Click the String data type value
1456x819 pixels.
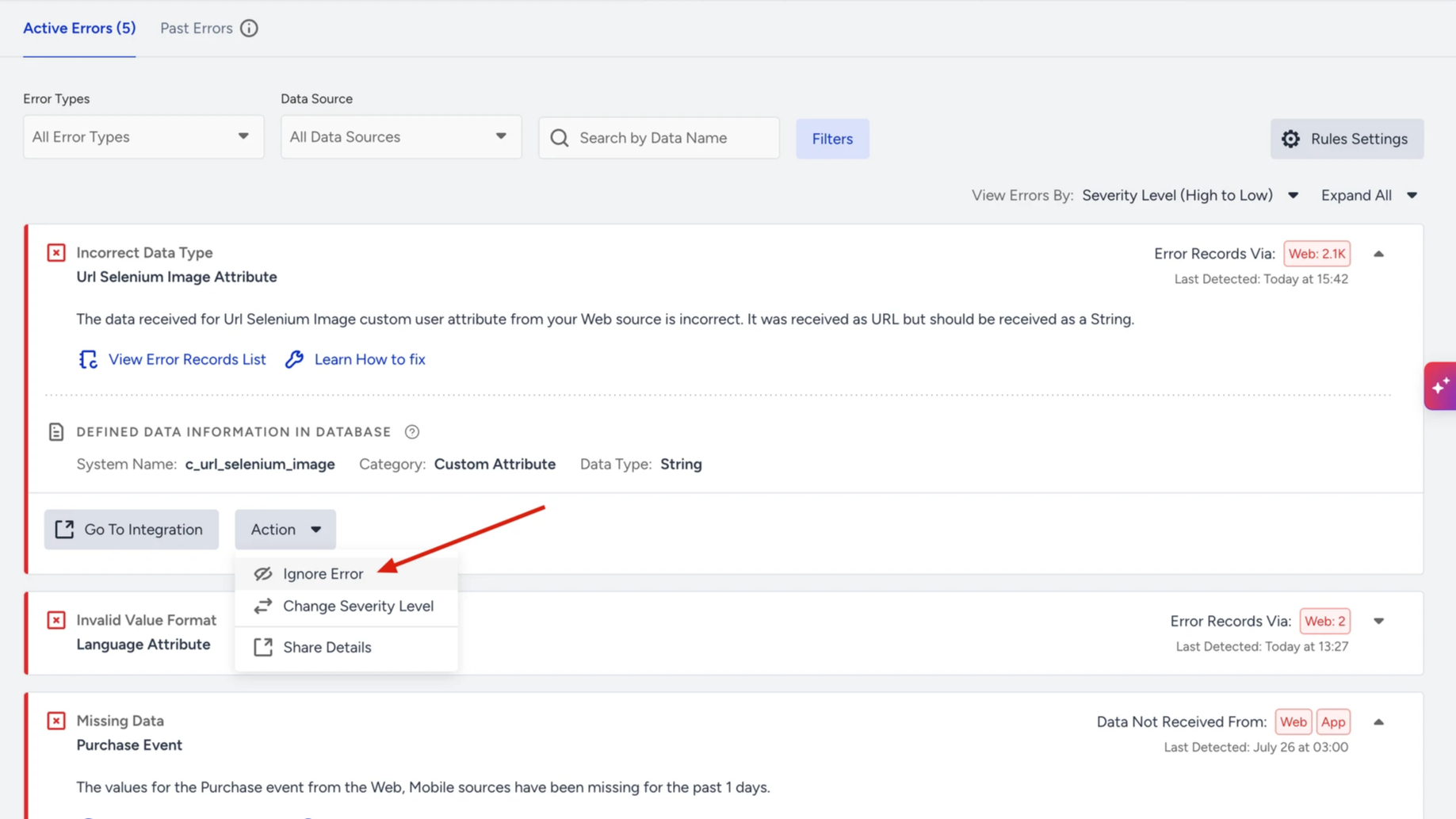click(x=681, y=465)
